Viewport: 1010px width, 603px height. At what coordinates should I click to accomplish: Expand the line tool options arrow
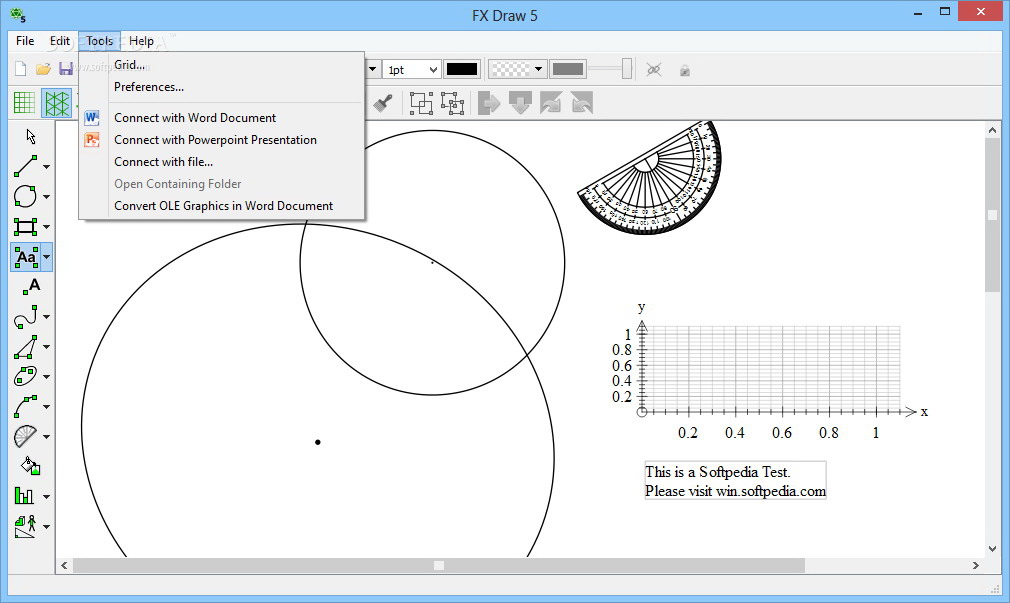pos(46,167)
